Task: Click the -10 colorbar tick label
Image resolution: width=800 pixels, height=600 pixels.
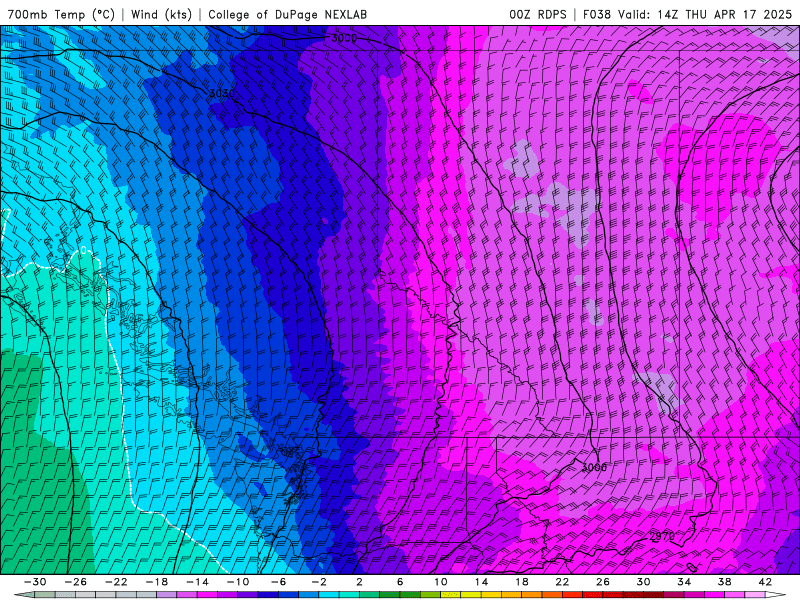Action: [238, 582]
